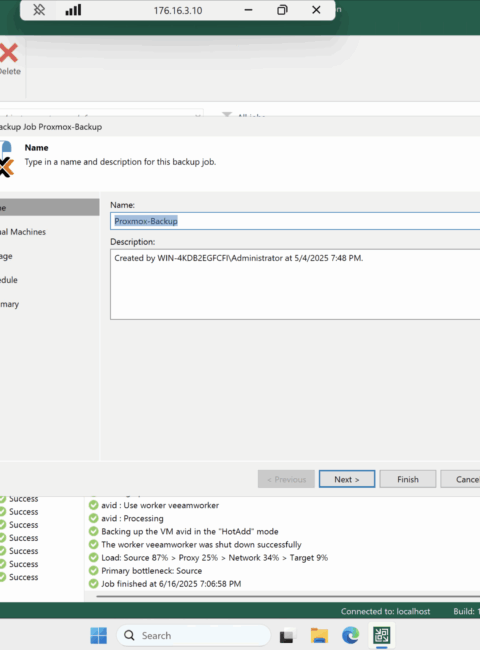Click the red Delete icon in the ribbon

click(x=8, y=53)
